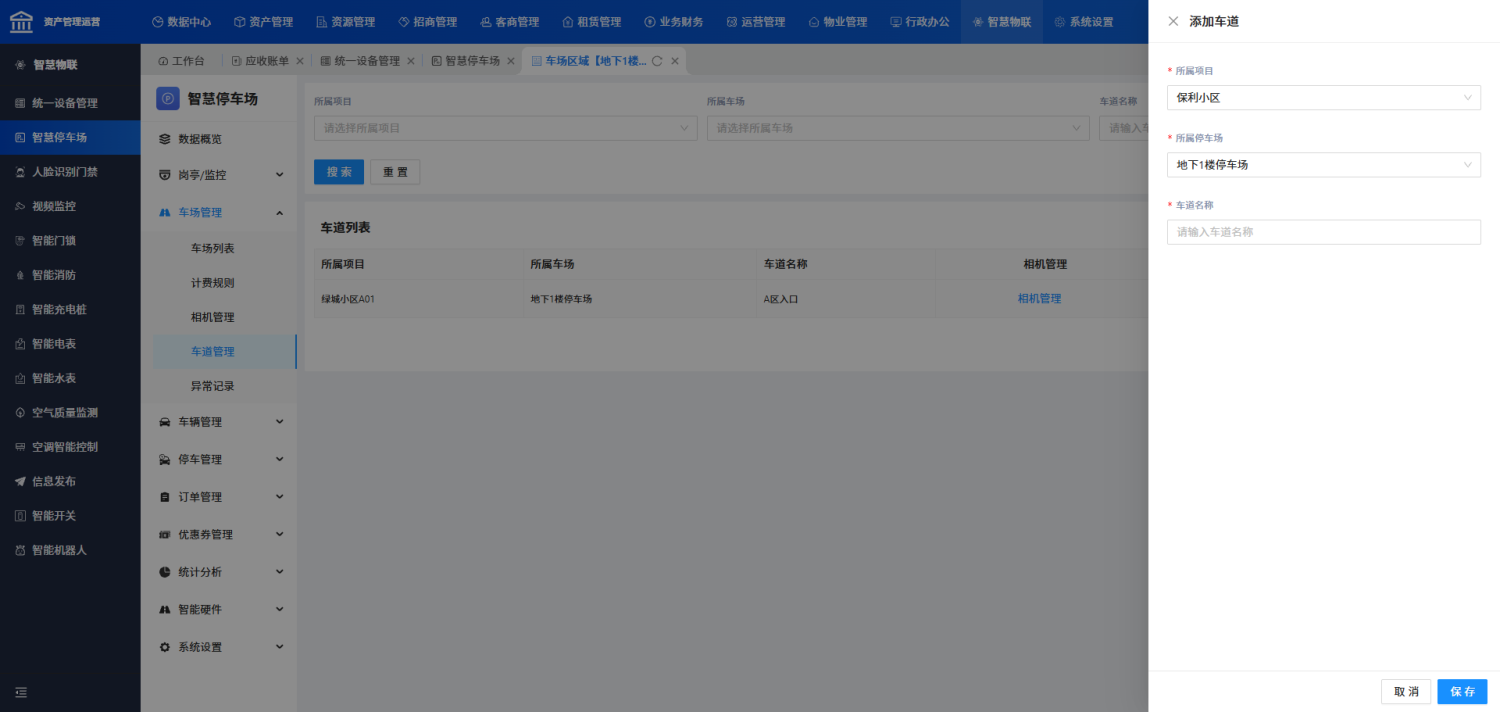This screenshot has height=712, width=1500.
Task: Click 智能机器人 sidebar icon
Action: (20, 550)
